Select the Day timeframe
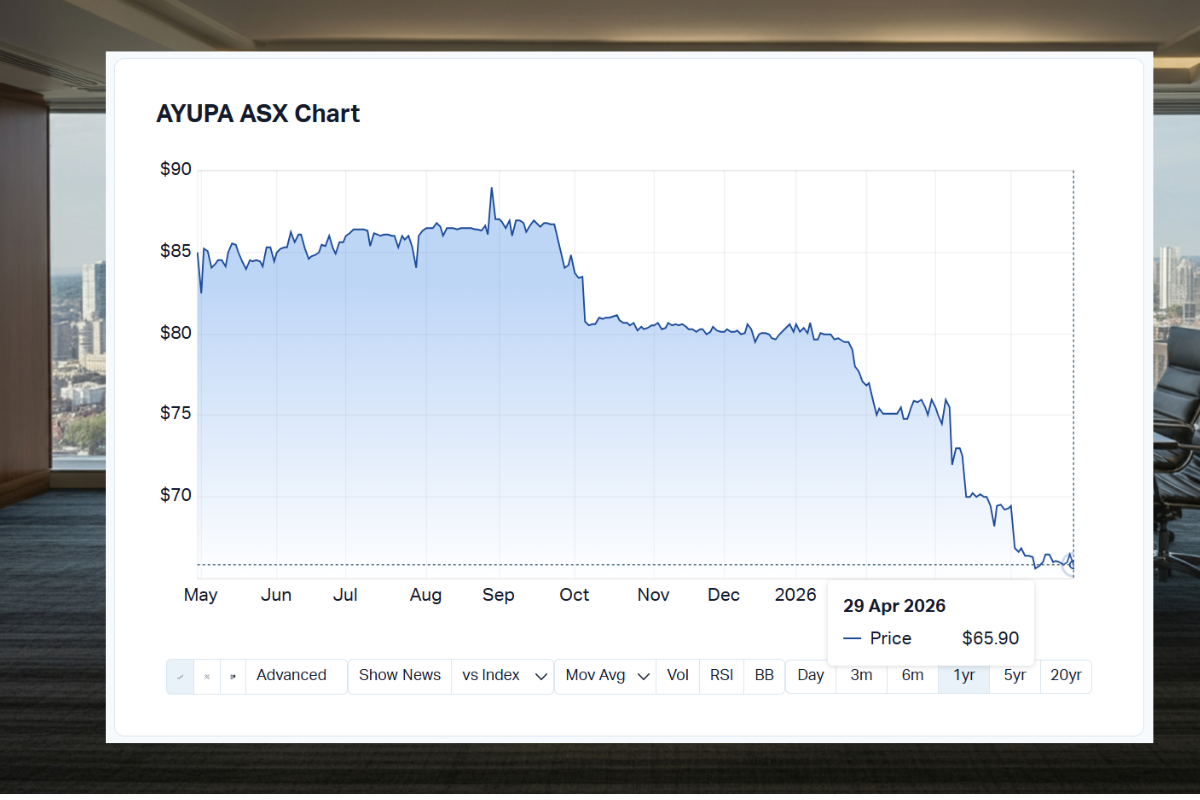1200x800 pixels. pos(810,676)
